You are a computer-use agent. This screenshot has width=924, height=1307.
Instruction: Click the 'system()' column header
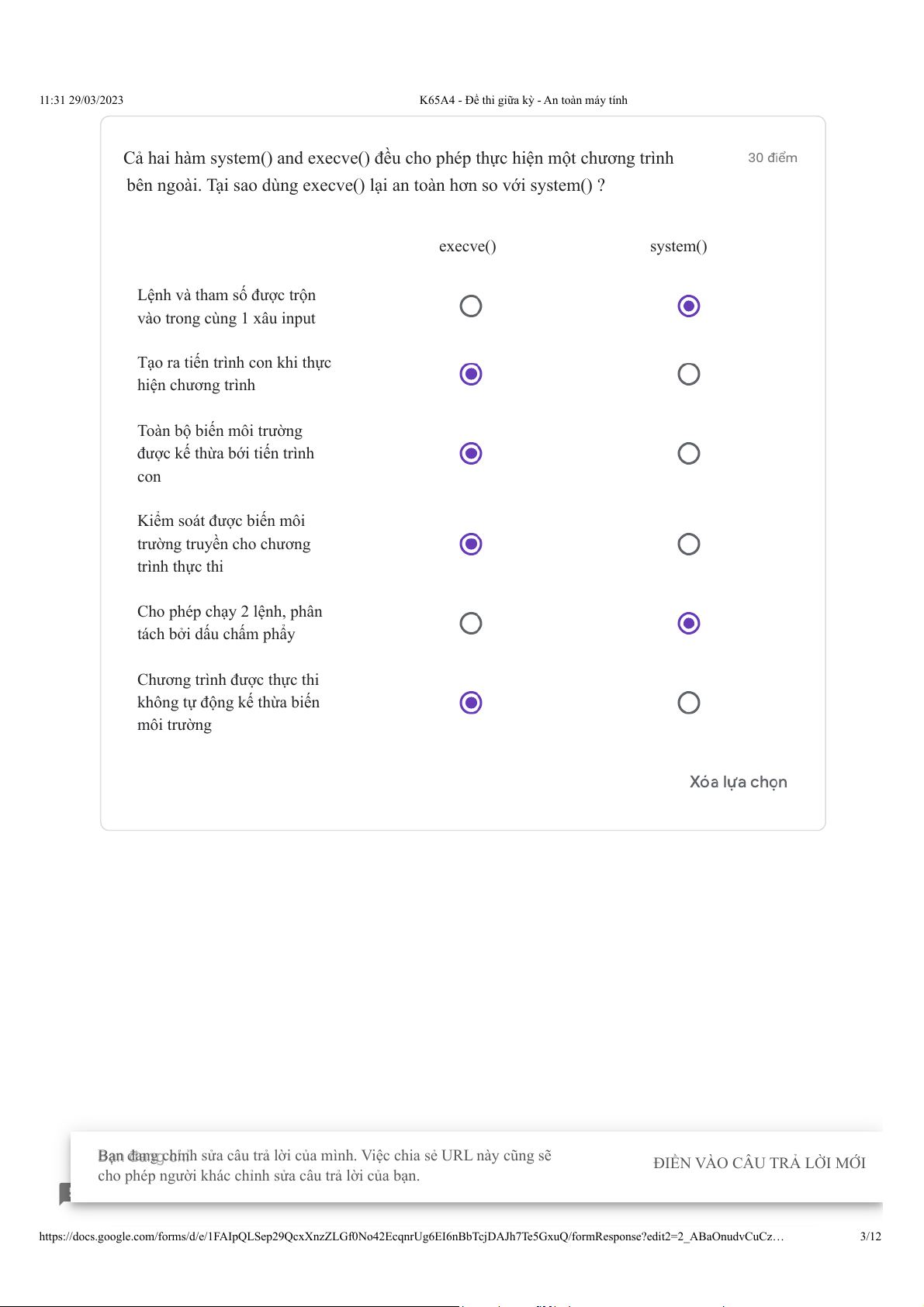pyautogui.click(x=678, y=247)
